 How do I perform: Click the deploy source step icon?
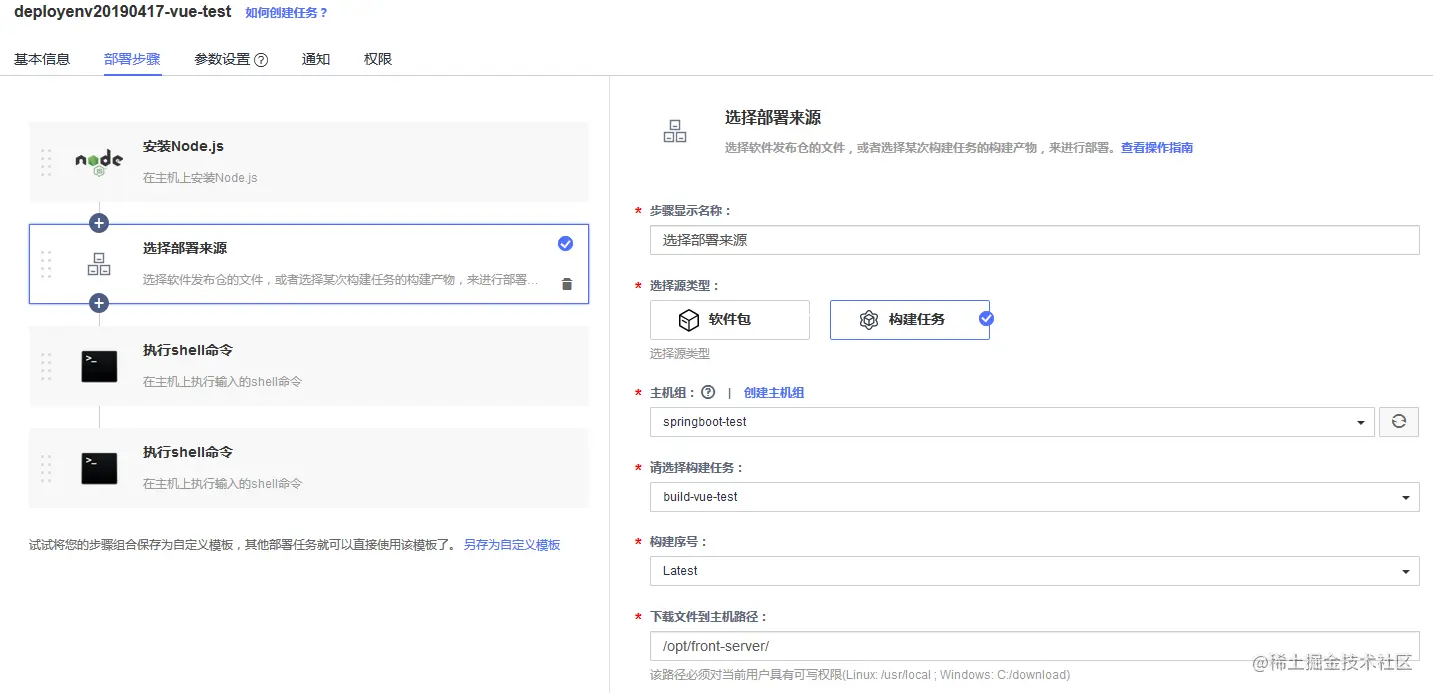pyautogui.click(x=97, y=263)
